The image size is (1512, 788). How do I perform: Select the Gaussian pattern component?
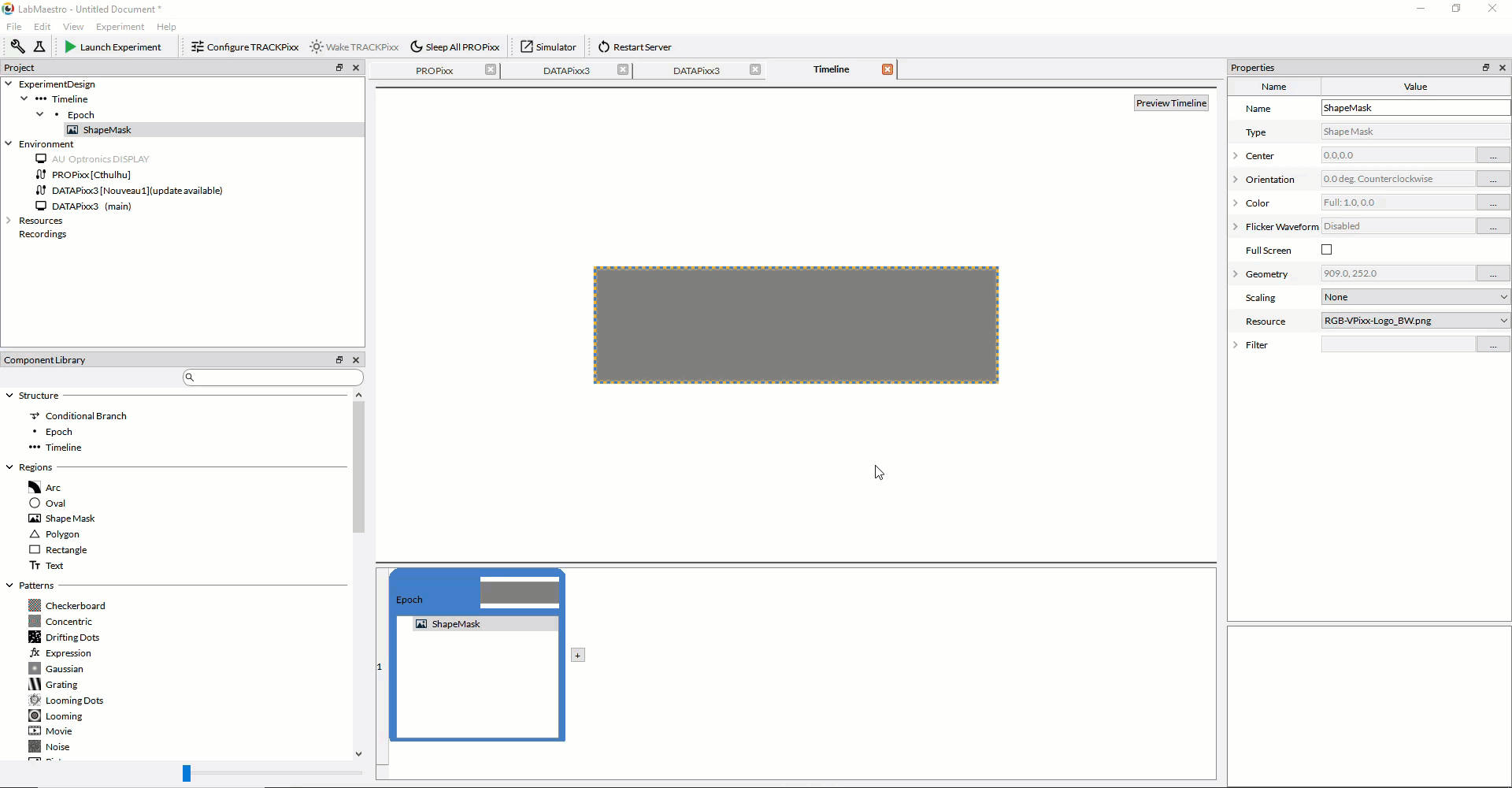[x=66, y=668]
